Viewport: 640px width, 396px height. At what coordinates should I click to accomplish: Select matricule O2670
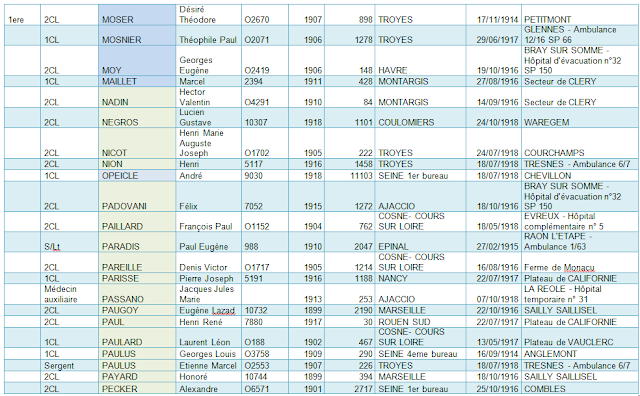tap(257, 19)
